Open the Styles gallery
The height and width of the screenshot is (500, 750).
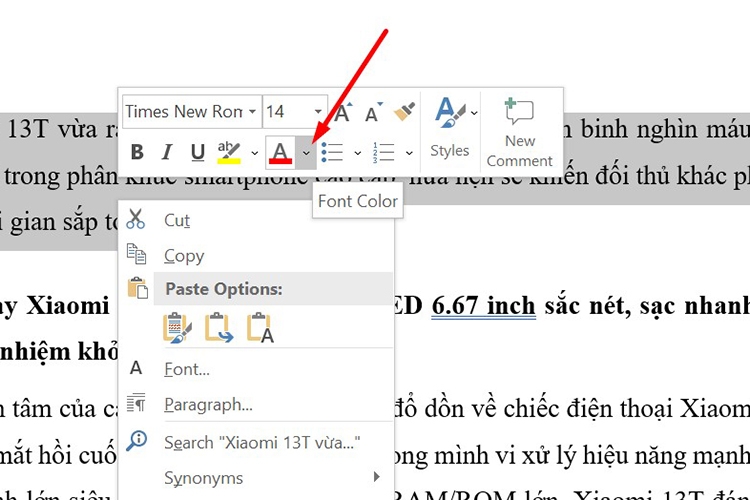[x=449, y=127]
